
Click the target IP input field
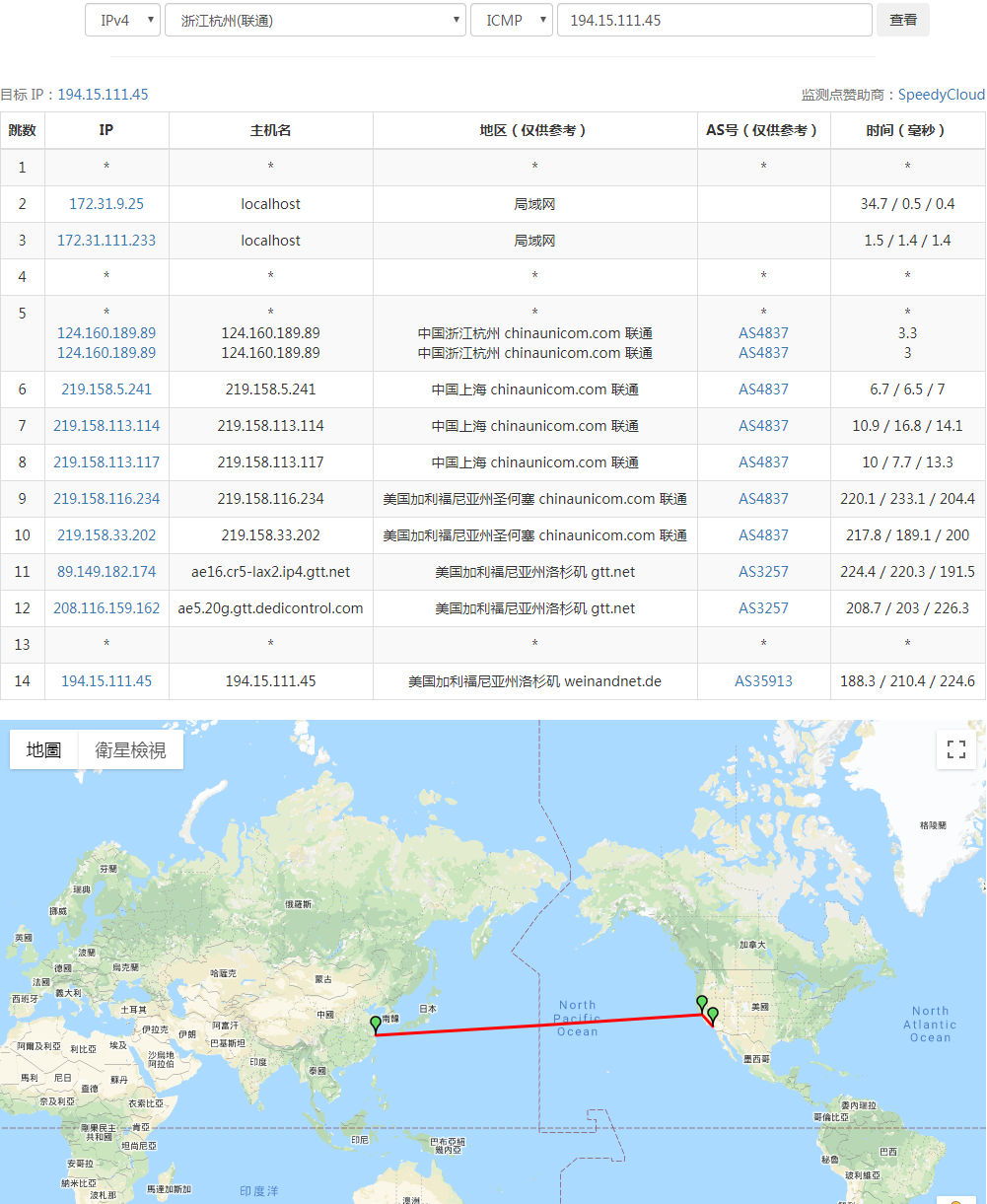coord(715,20)
